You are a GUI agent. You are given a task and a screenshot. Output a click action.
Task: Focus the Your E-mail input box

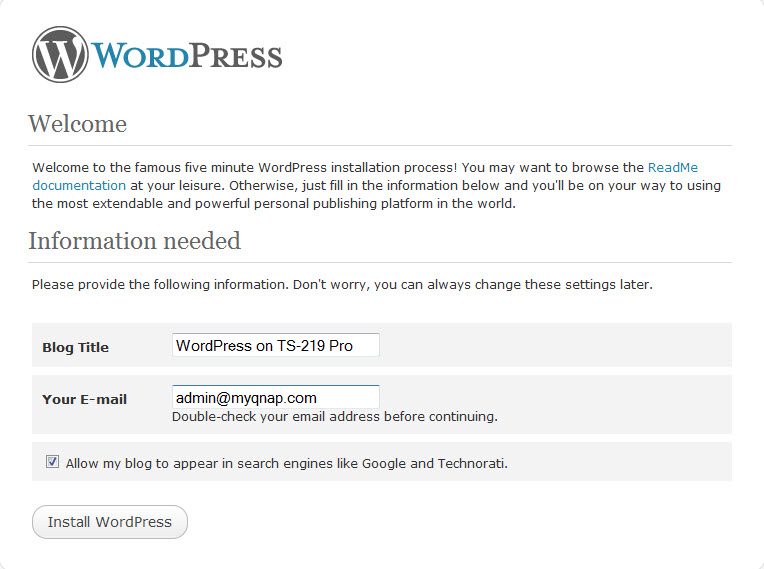pos(275,397)
